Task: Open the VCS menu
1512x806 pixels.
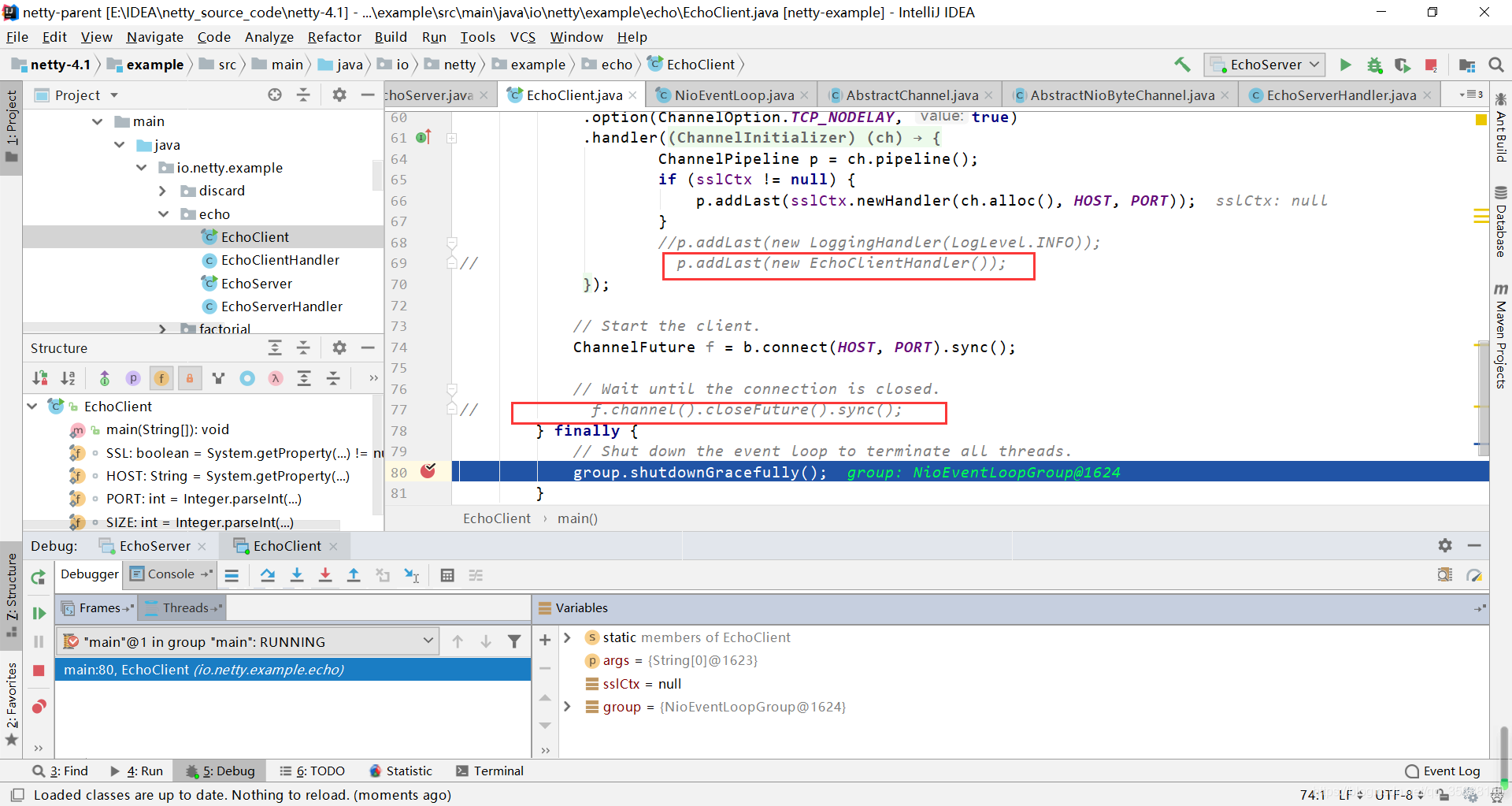Action: point(522,37)
